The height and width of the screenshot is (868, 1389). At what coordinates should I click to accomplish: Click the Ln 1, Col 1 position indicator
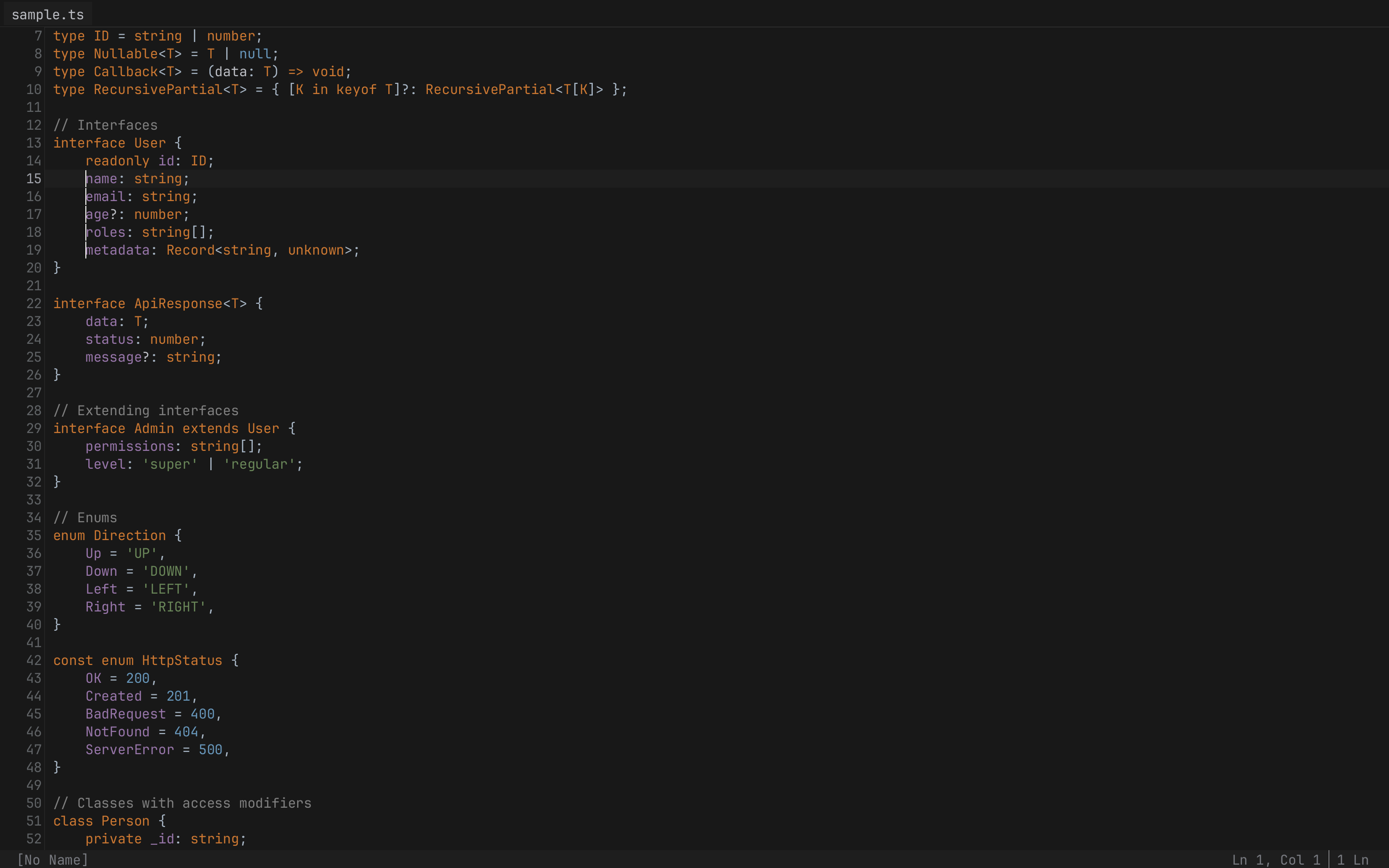1275,859
